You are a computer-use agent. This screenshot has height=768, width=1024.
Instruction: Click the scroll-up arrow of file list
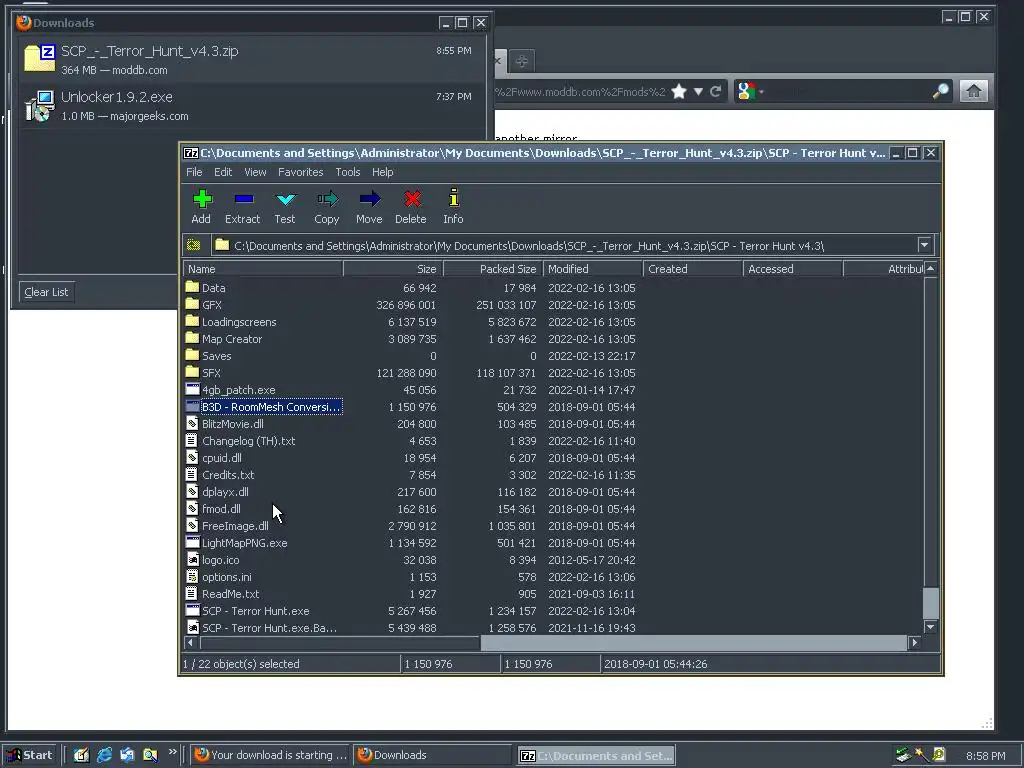click(x=931, y=268)
